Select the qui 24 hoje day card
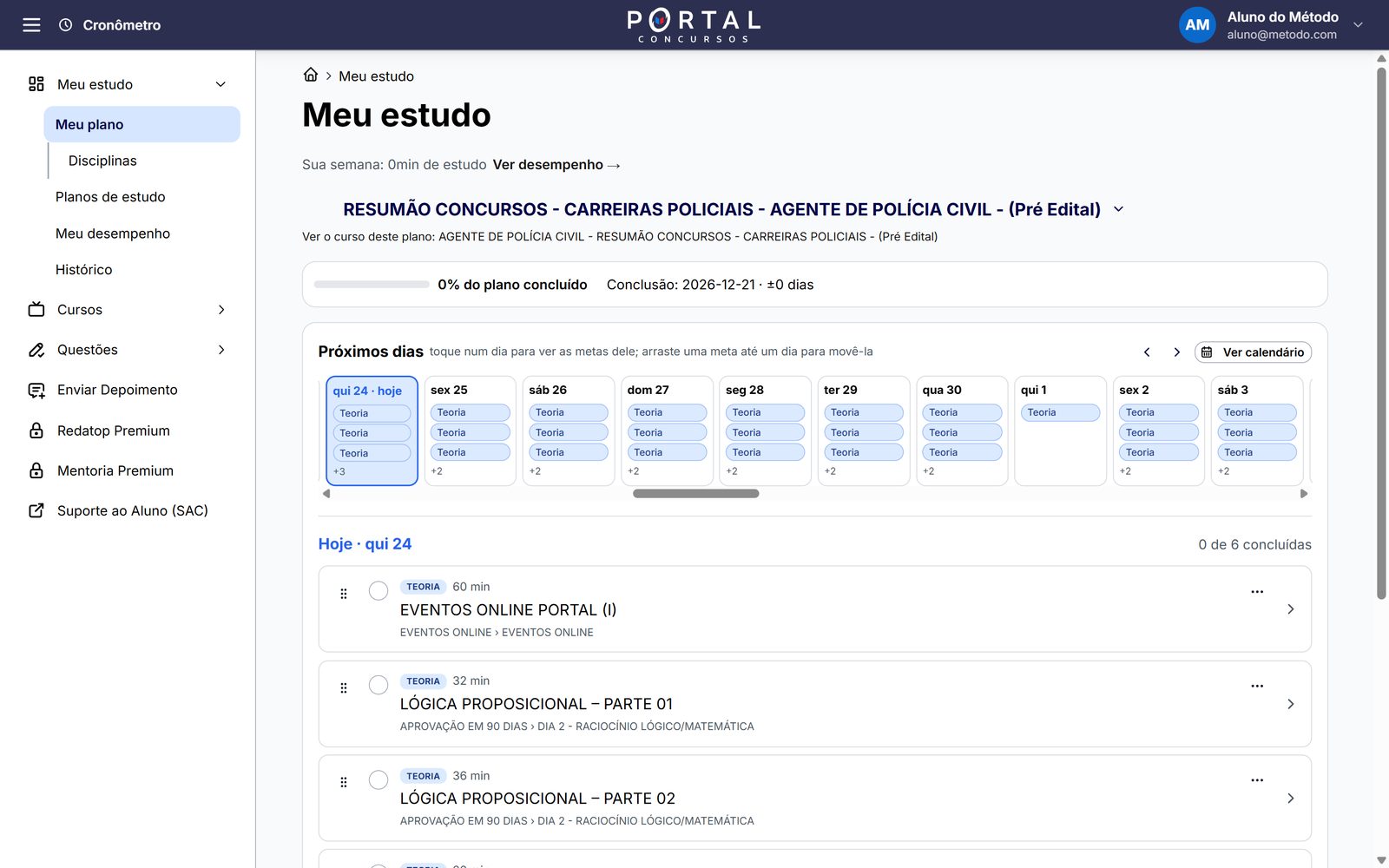 372,431
